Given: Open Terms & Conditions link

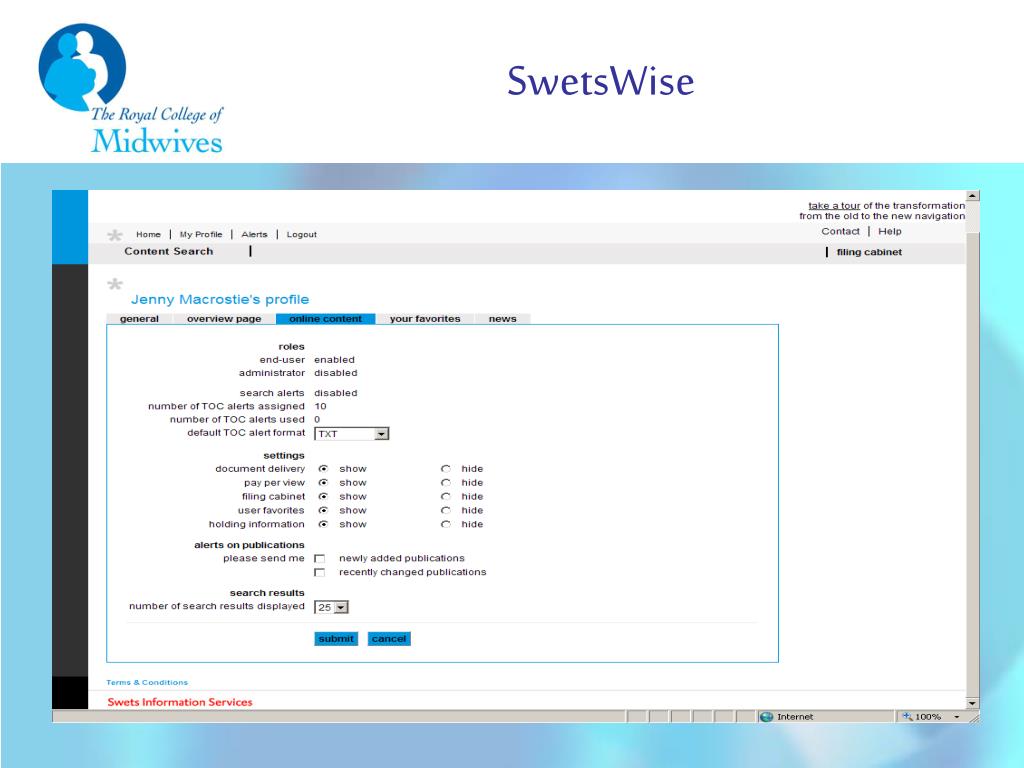Looking at the screenshot, I should pos(147,682).
